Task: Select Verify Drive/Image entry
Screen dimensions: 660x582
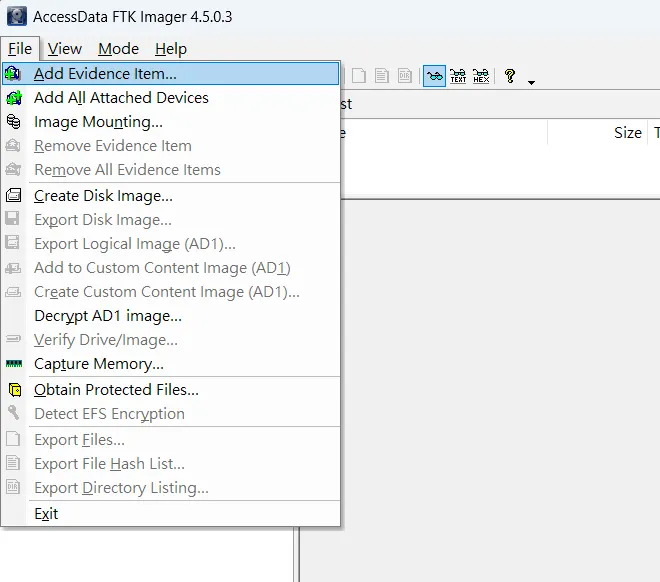Action: [170, 340]
